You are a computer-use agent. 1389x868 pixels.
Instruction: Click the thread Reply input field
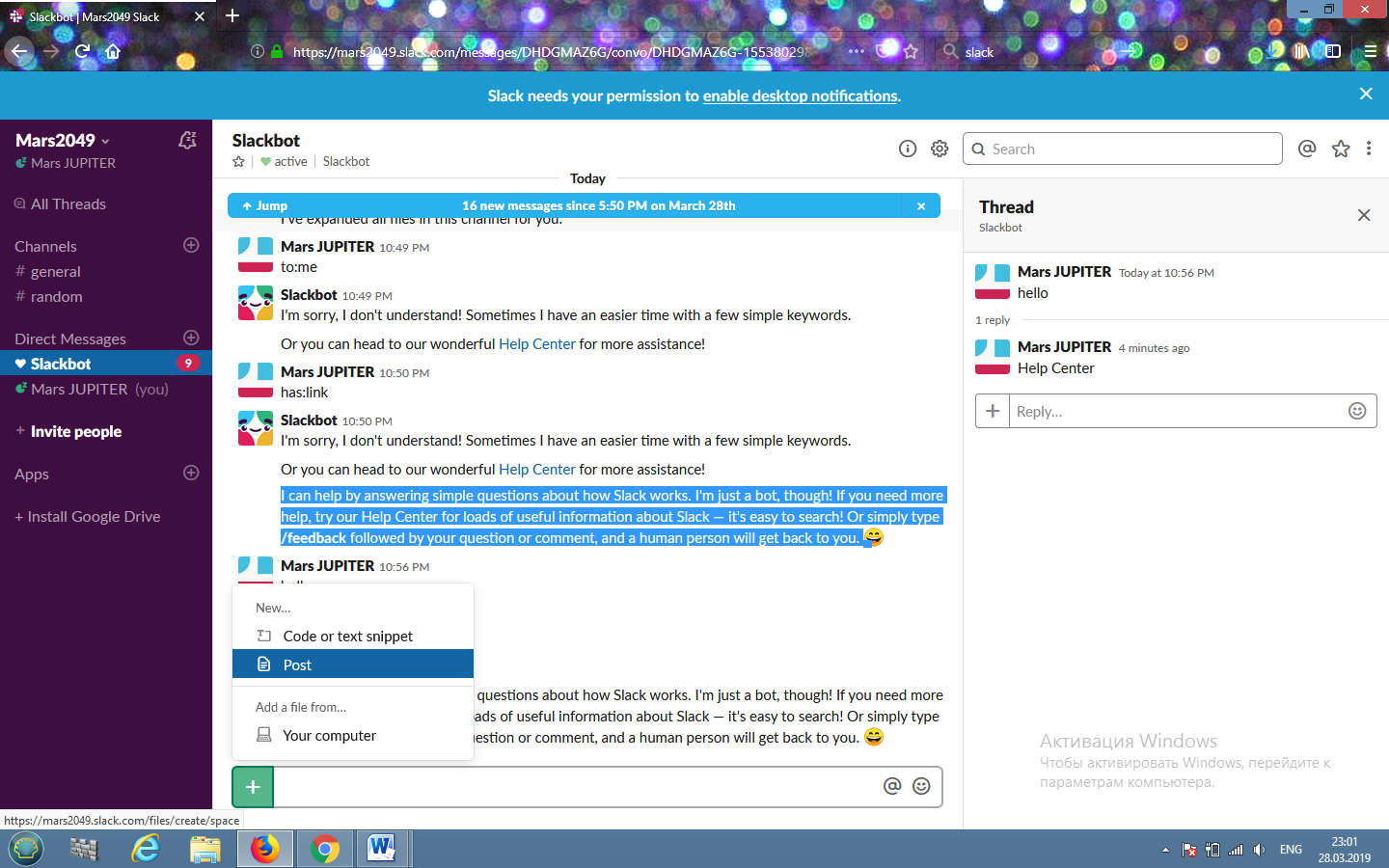(x=1177, y=411)
